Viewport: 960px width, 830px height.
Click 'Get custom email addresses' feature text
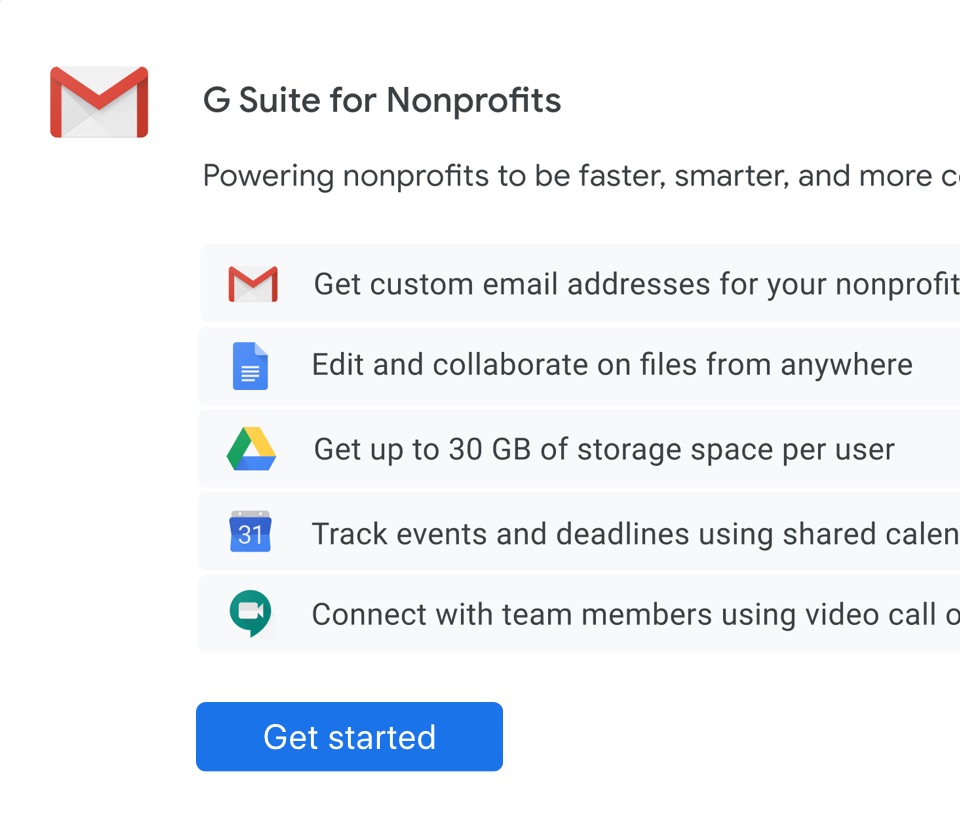tap(637, 285)
